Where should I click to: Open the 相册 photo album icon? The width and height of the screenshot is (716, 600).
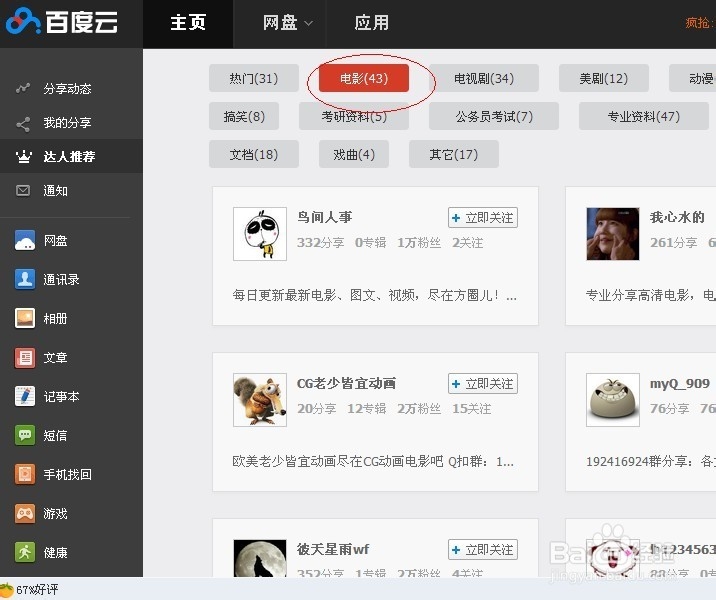tap(25, 319)
